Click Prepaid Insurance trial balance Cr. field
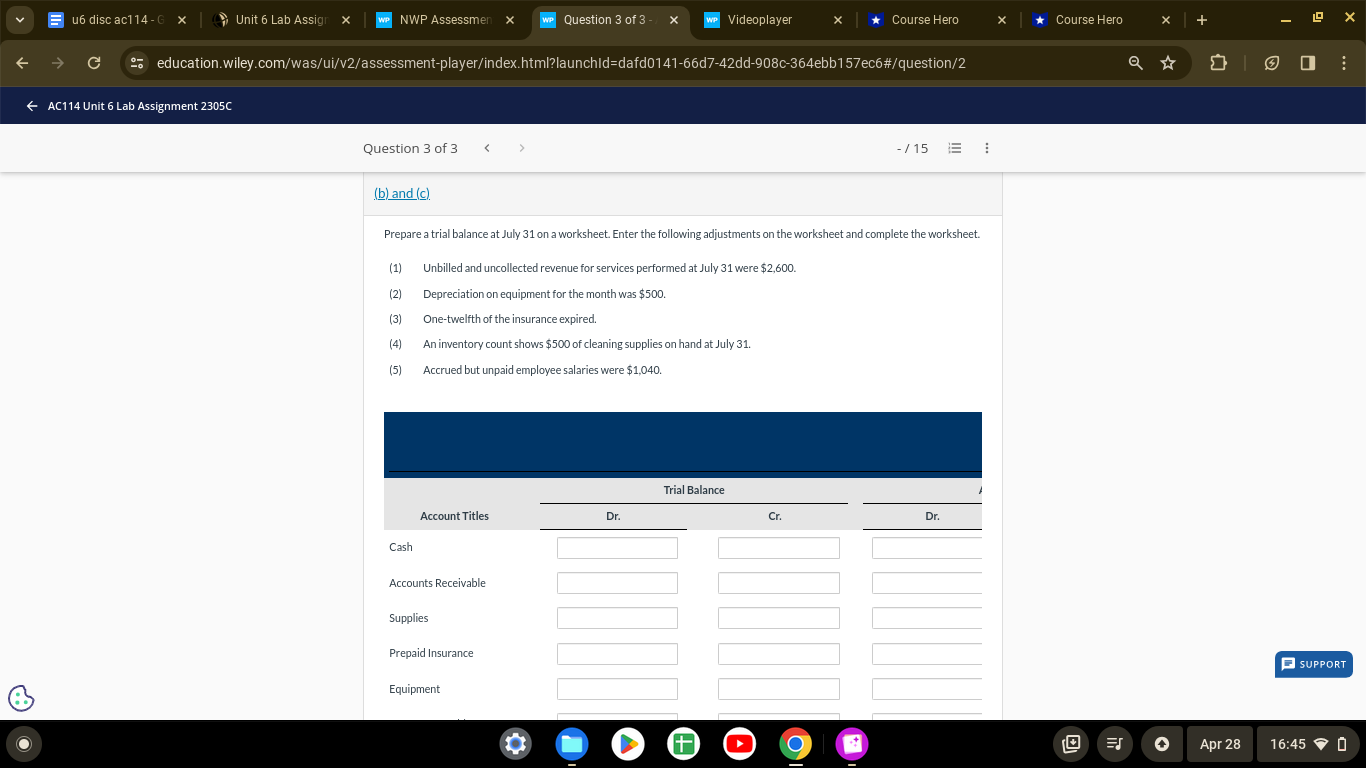Viewport: 1366px width, 768px height. [779, 654]
